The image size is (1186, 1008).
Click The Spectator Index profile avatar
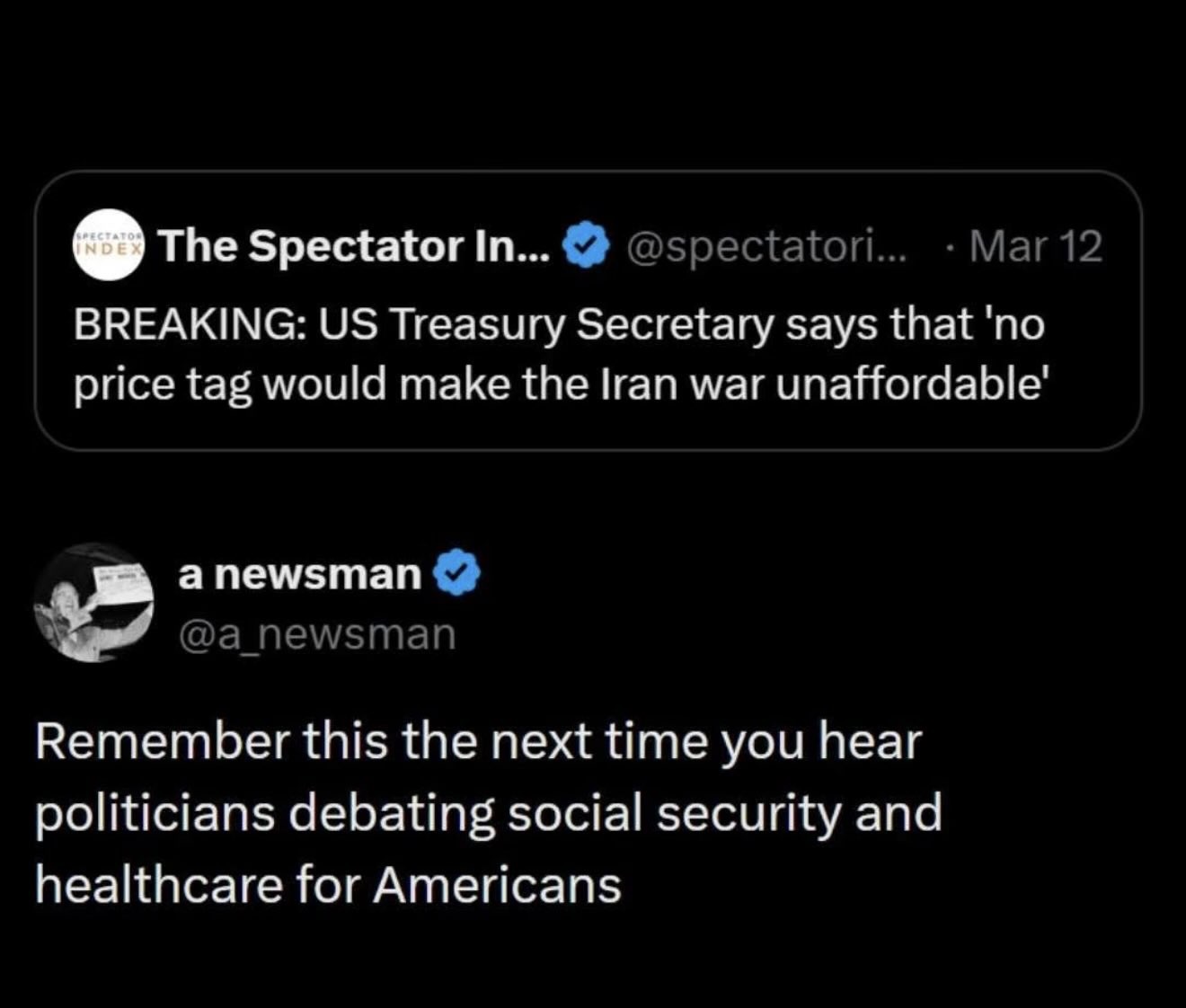coord(108,245)
